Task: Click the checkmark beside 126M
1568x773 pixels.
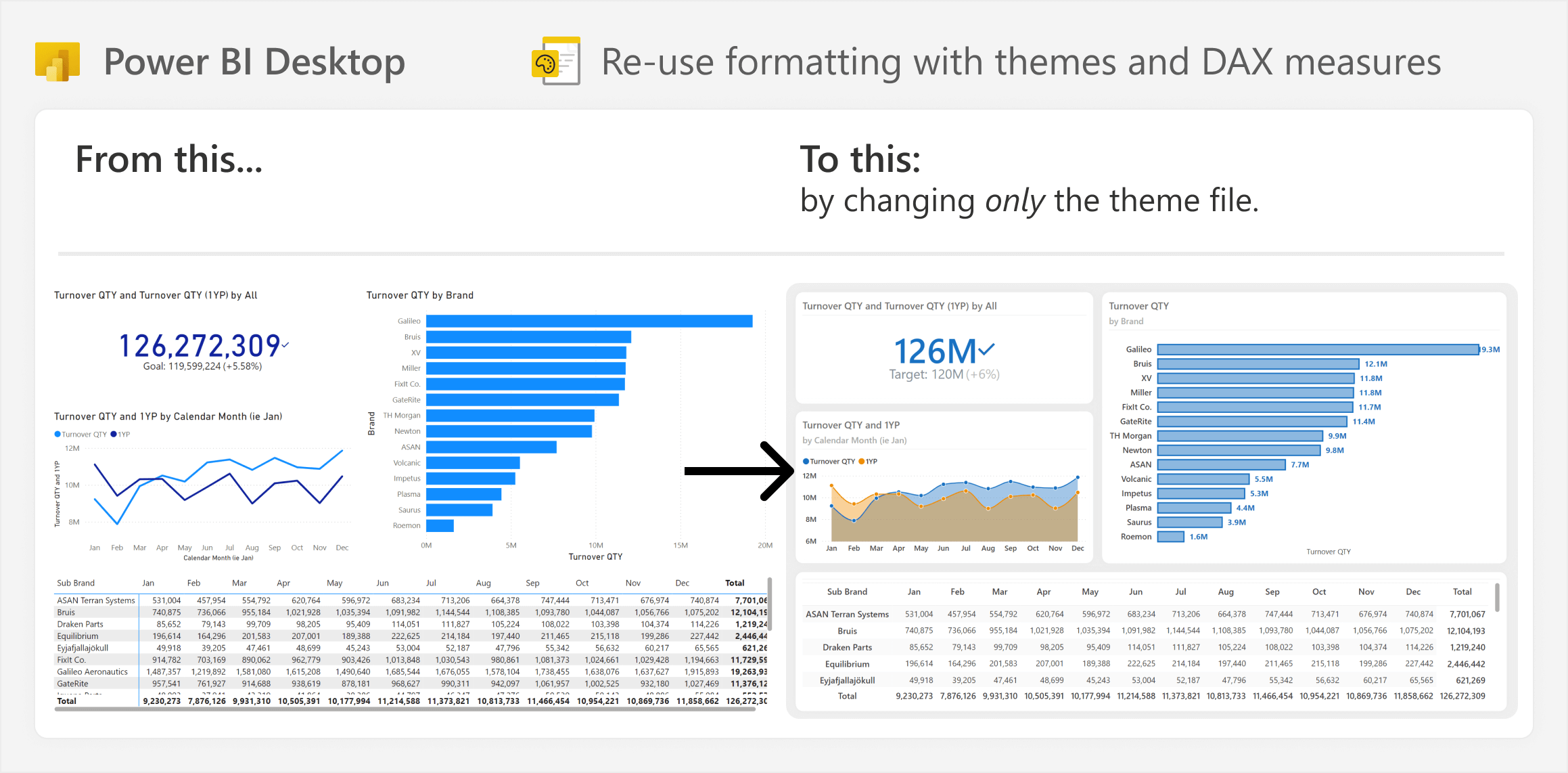Action: click(x=986, y=349)
